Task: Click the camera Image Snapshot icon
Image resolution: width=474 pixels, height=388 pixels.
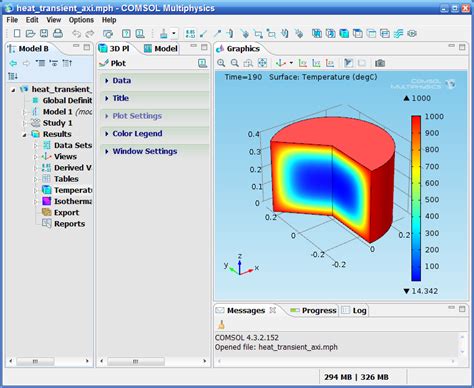Action: click(380, 63)
